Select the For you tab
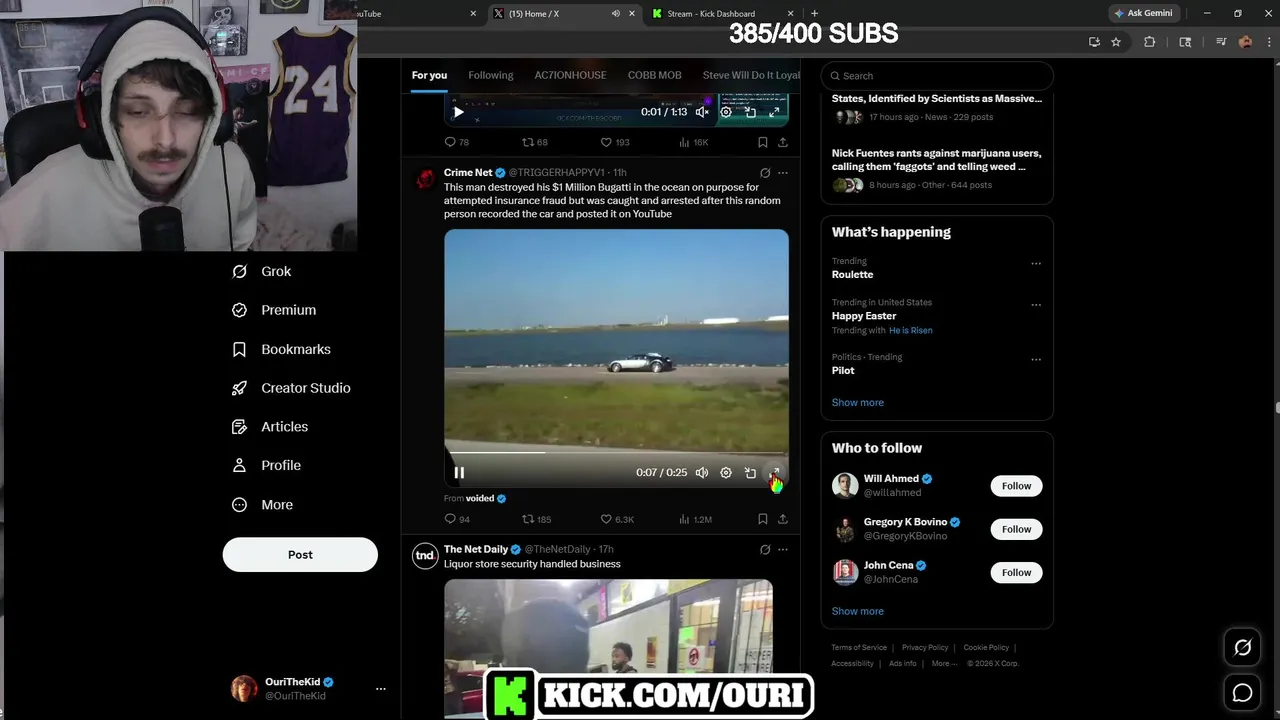This screenshot has height=720, width=1280. 429,75
